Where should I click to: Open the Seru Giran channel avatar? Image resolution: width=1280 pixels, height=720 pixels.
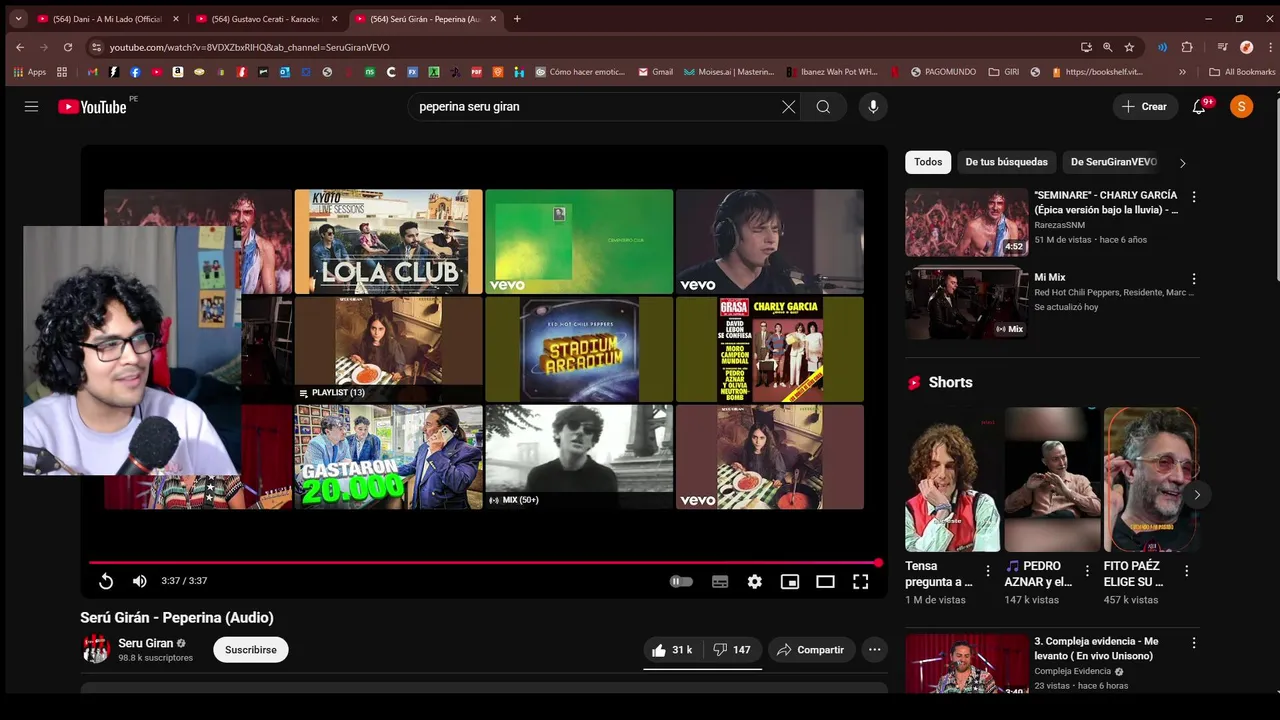pyautogui.click(x=96, y=649)
